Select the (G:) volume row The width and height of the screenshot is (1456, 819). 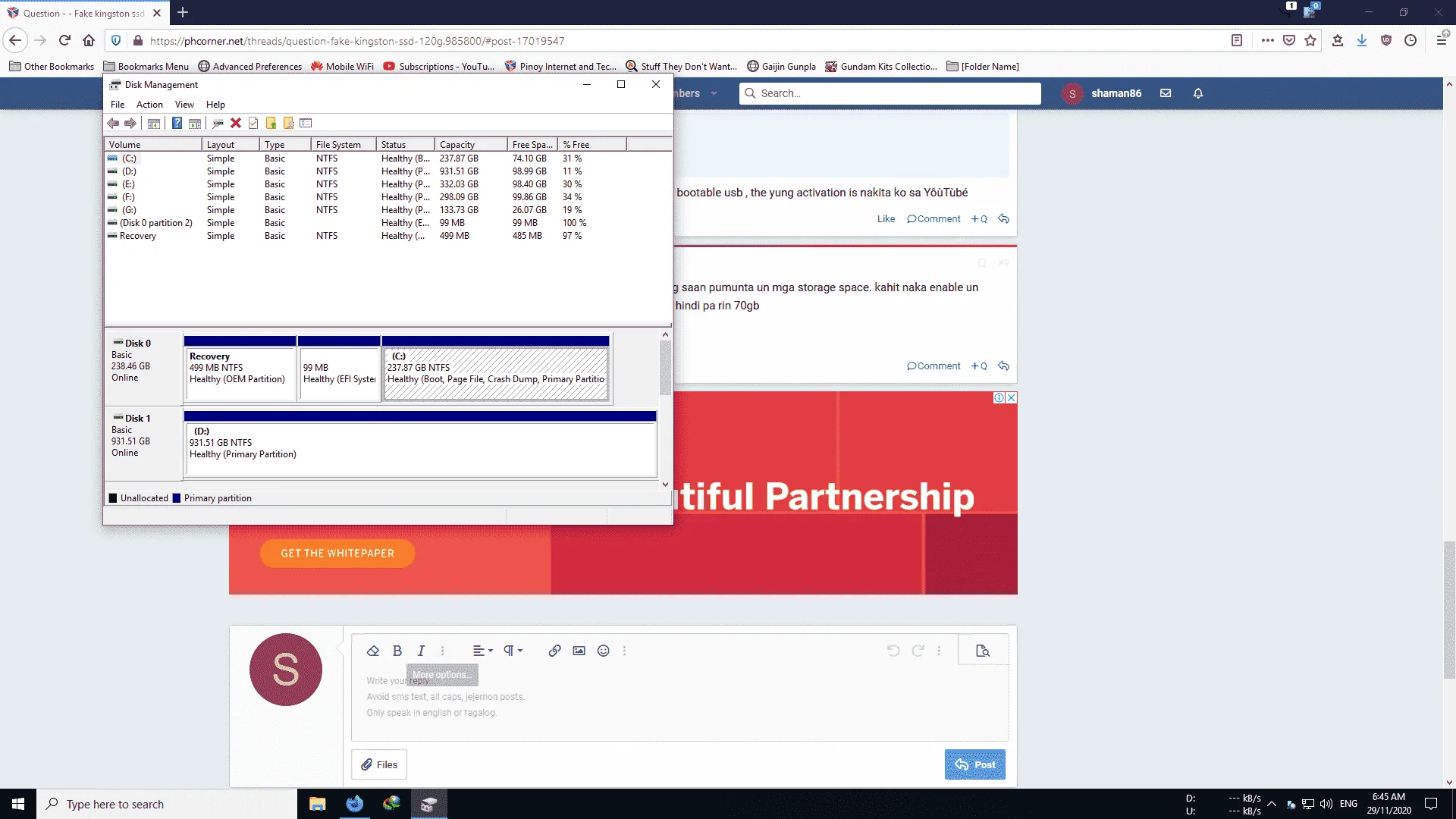[x=388, y=210]
